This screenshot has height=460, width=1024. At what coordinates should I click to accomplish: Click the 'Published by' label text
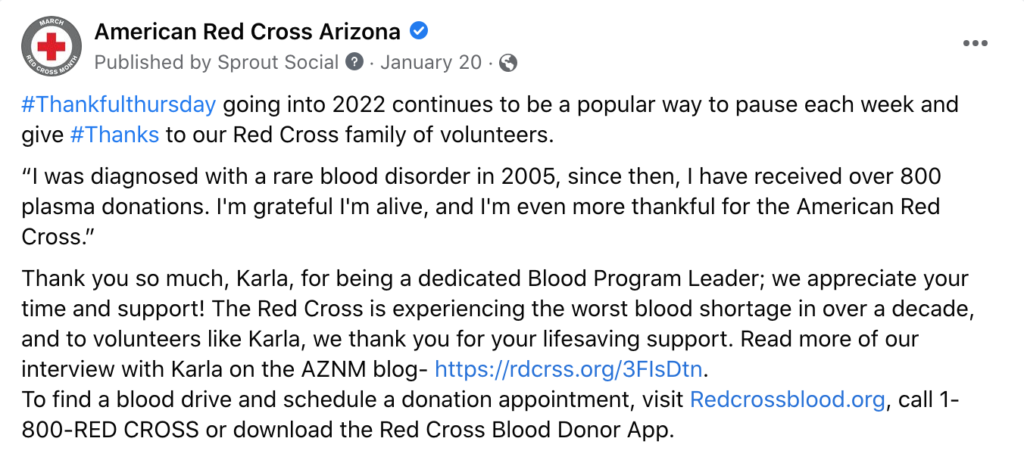[x=152, y=63]
